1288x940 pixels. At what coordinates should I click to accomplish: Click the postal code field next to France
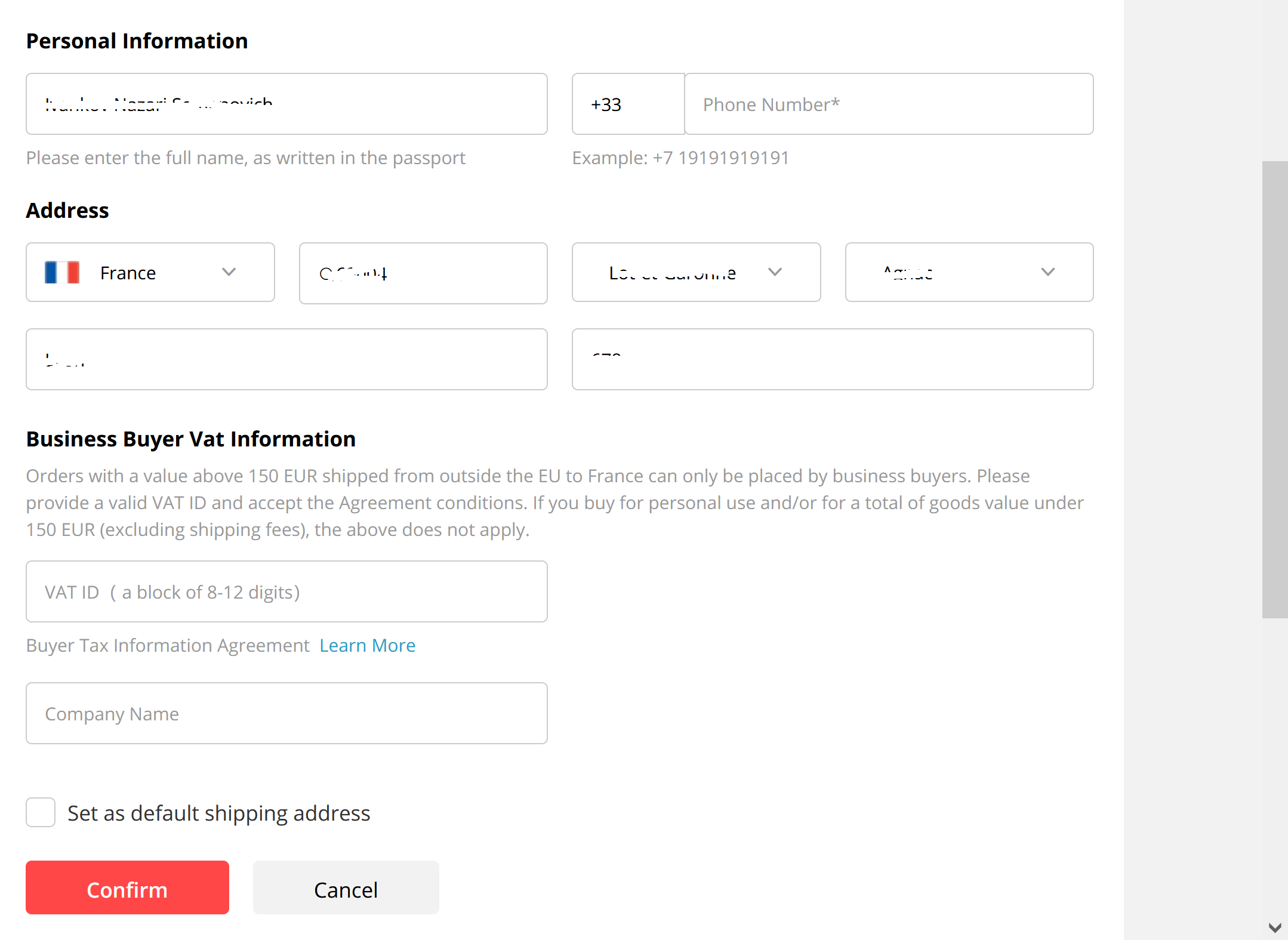tap(423, 273)
